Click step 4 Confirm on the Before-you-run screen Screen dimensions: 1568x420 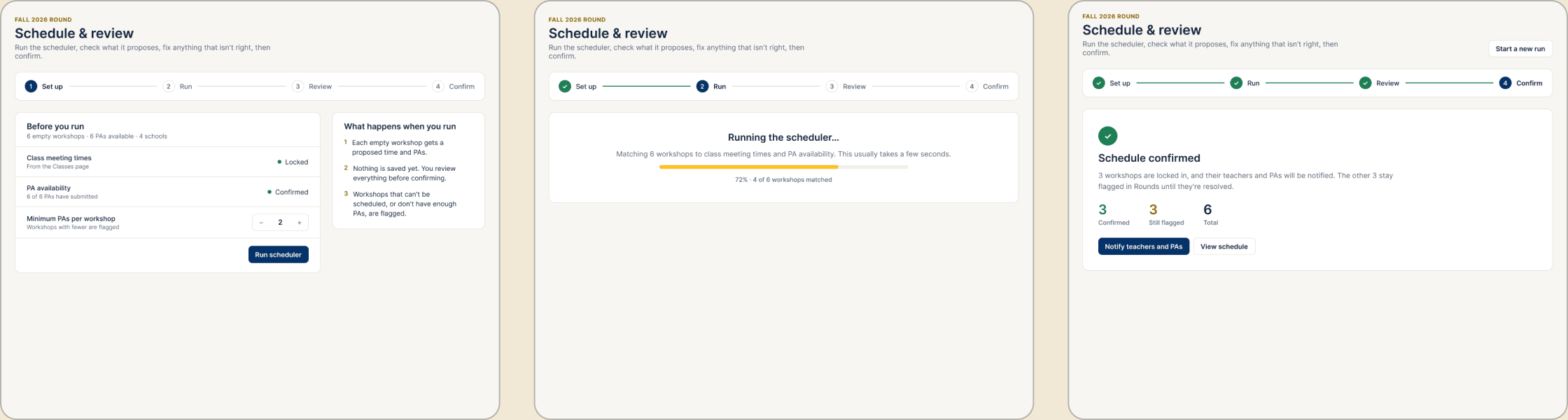coord(454,86)
